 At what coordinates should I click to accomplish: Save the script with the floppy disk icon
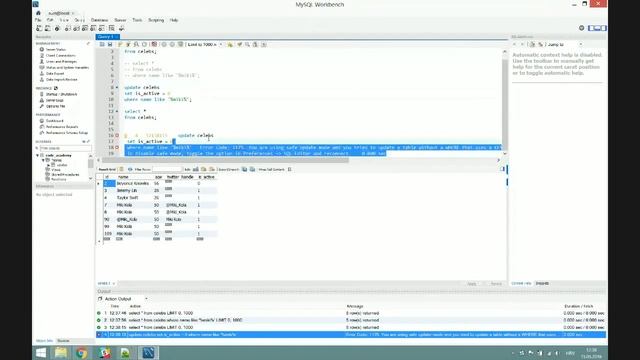110,44
